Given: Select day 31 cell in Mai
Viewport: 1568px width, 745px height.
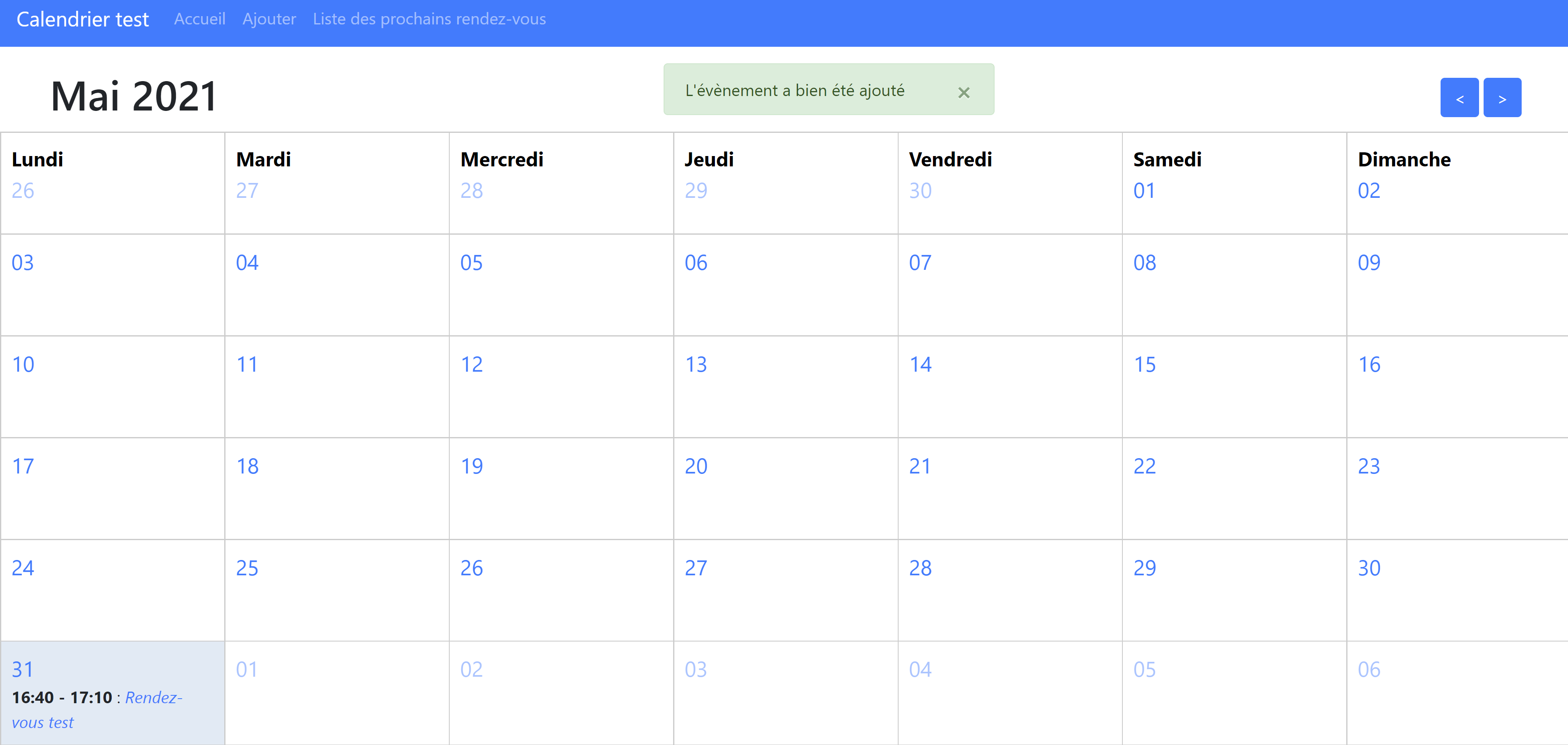Looking at the screenshot, I should [x=22, y=669].
